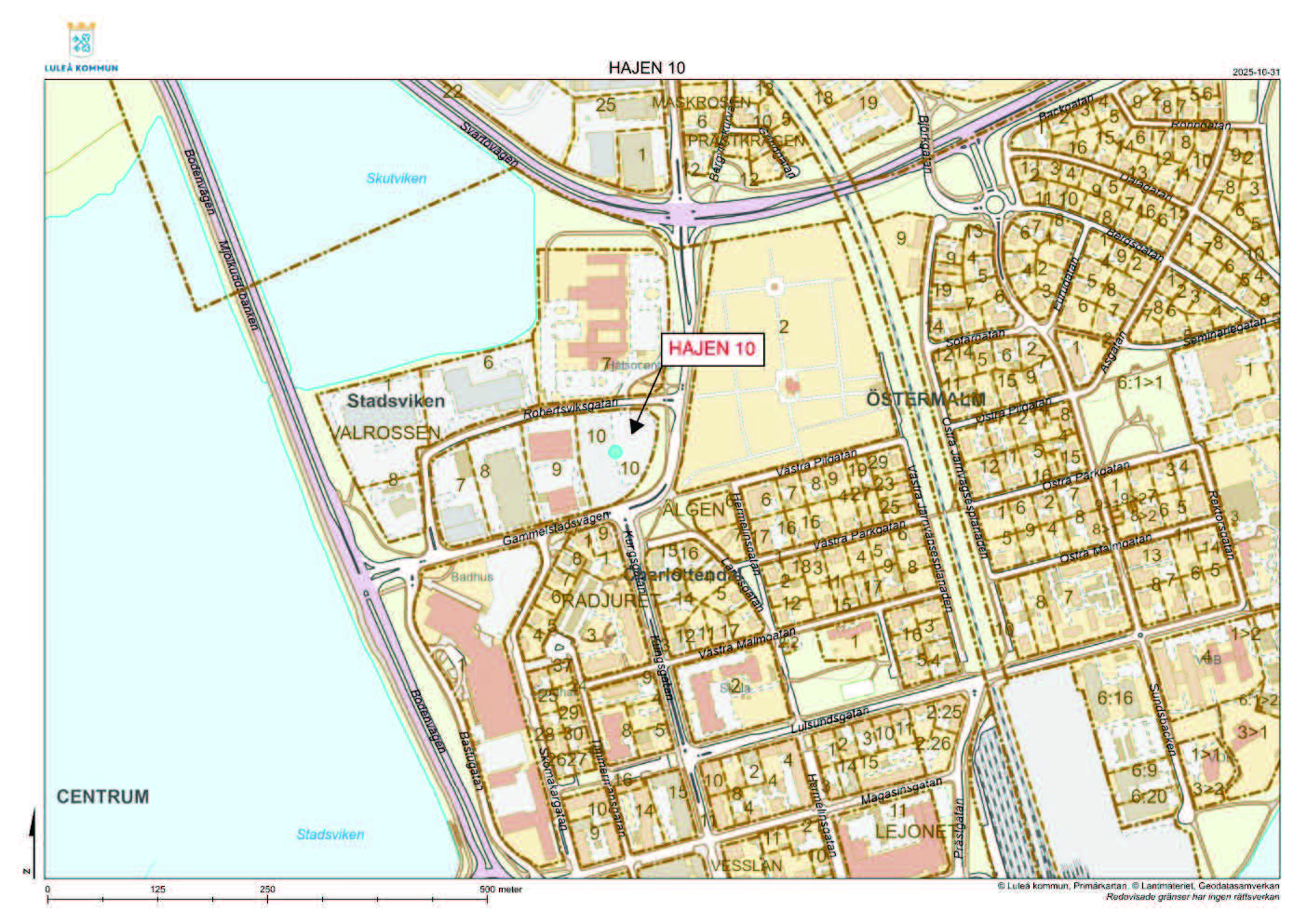Click the 500 meter mark on scale bar
Viewport: 1307px width, 924px height.
click(x=485, y=899)
